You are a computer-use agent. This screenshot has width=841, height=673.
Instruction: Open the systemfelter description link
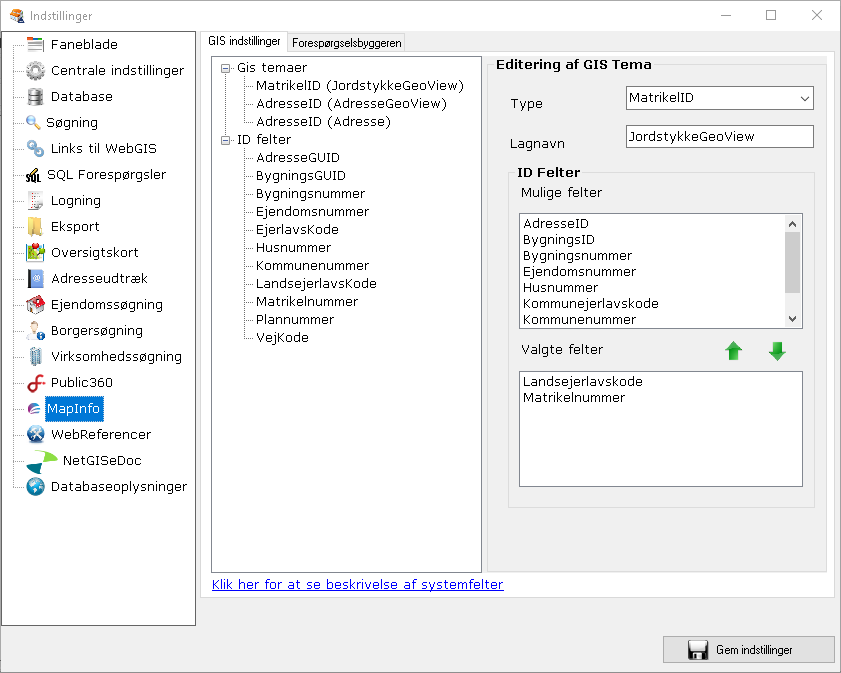click(356, 585)
